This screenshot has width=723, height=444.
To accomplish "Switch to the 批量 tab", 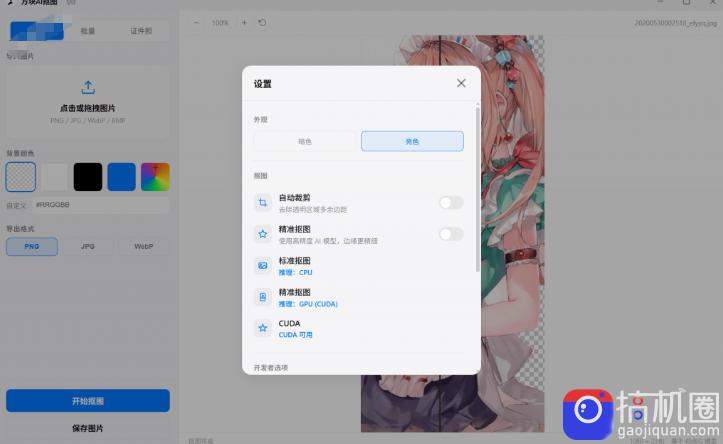I will (x=88, y=31).
